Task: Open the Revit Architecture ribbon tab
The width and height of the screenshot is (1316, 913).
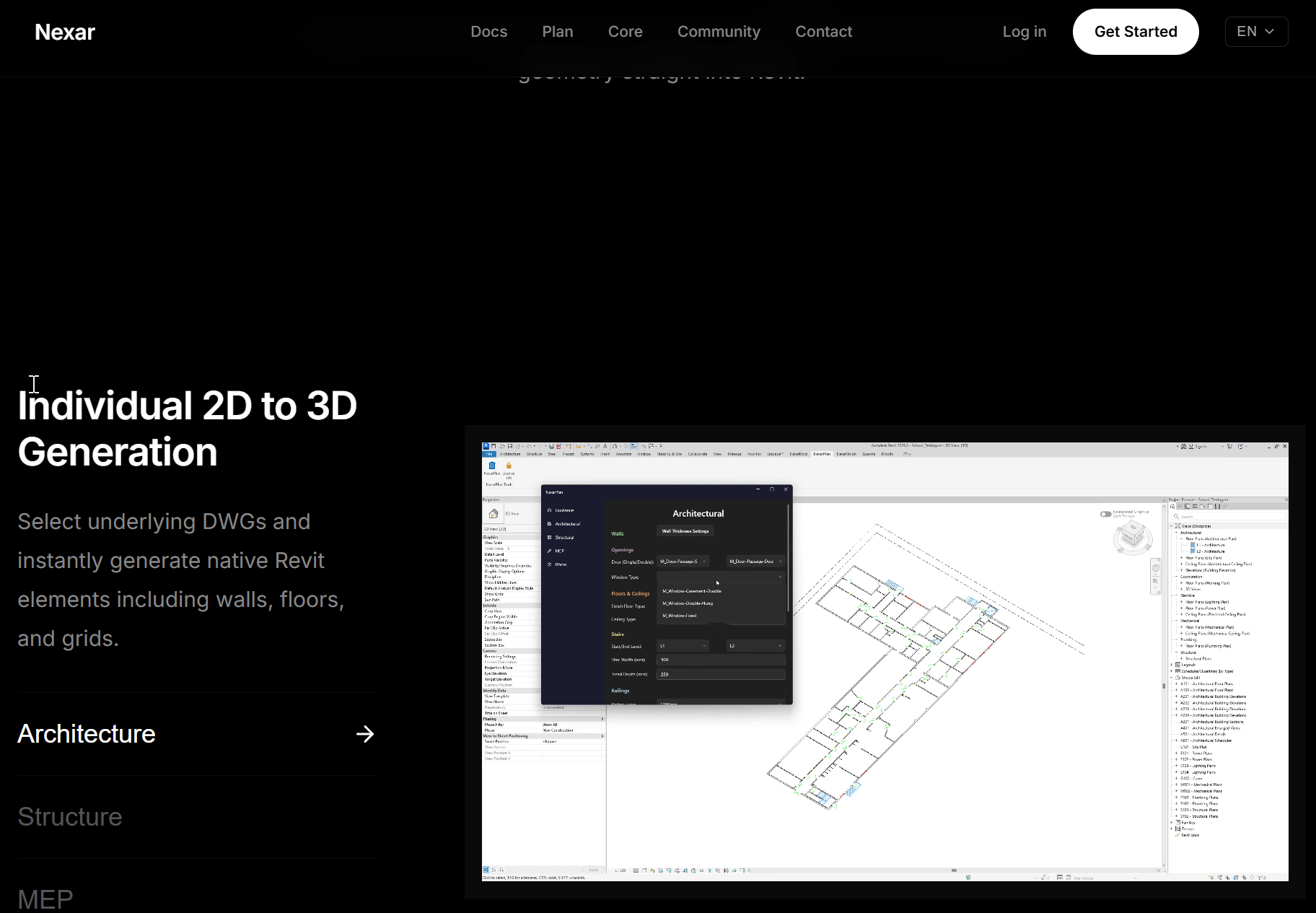Action: pos(510,454)
